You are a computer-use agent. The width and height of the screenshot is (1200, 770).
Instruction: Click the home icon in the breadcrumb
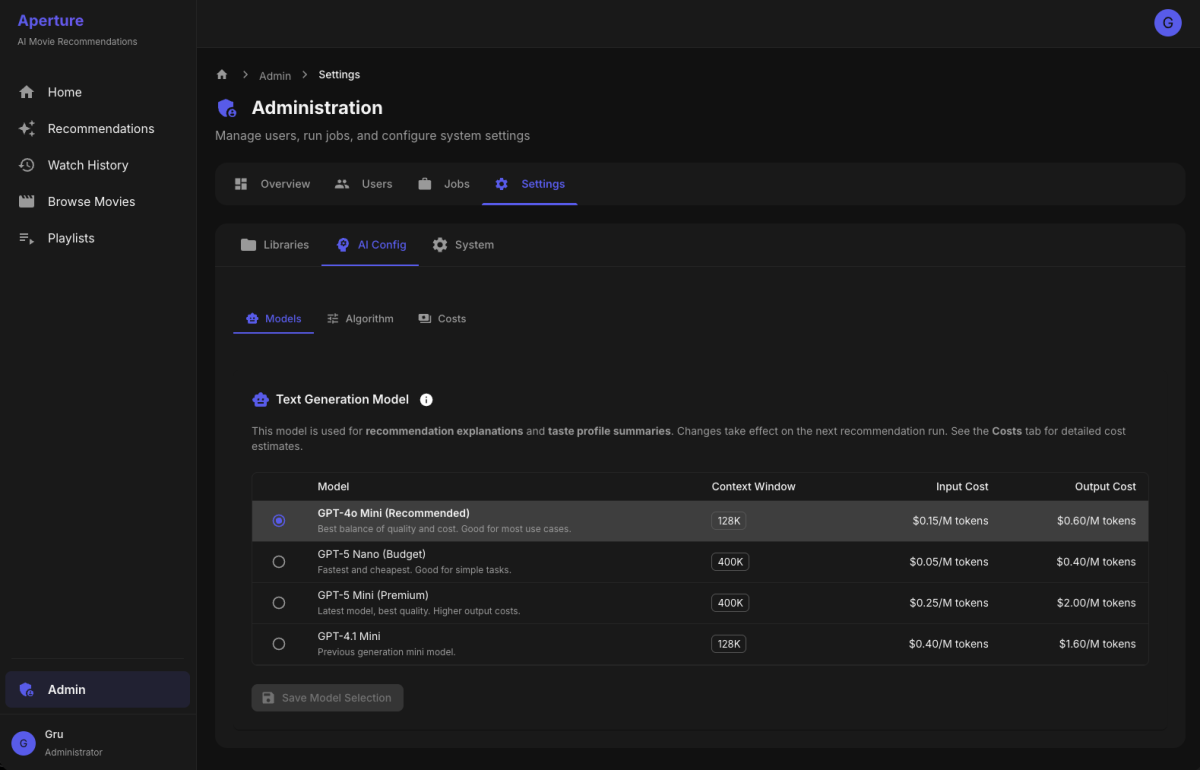222,75
